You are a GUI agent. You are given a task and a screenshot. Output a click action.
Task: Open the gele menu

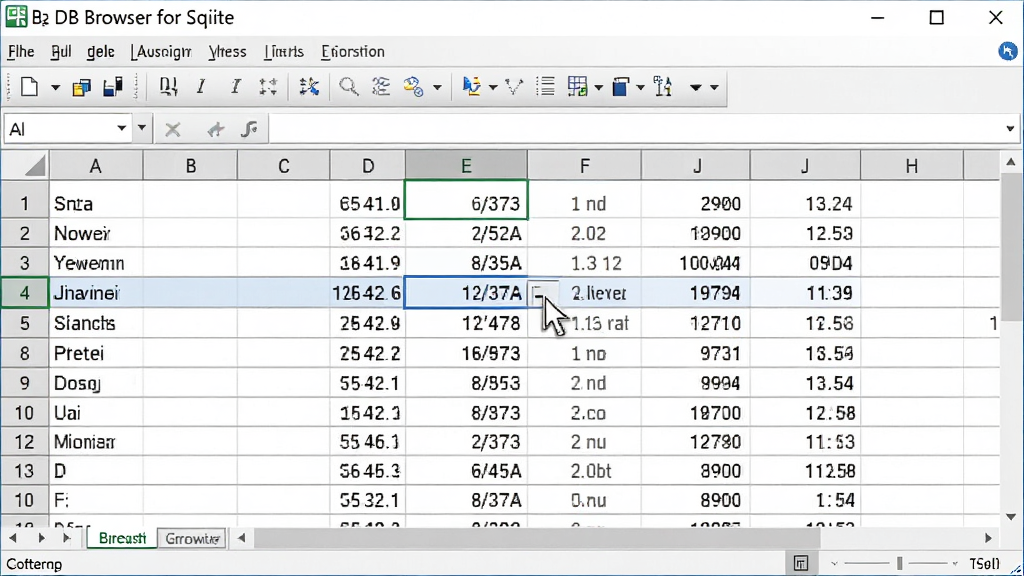pyautogui.click(x=100, y=52)
